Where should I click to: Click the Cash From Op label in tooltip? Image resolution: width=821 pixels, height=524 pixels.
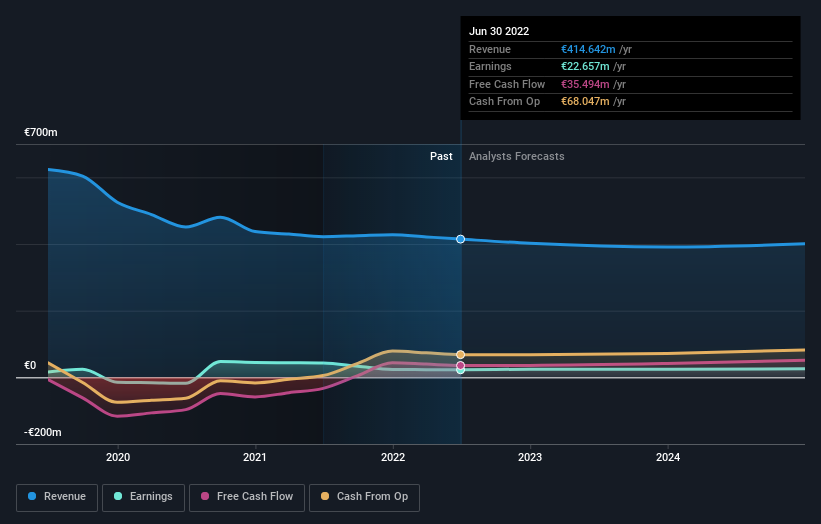tap(504, 102)
